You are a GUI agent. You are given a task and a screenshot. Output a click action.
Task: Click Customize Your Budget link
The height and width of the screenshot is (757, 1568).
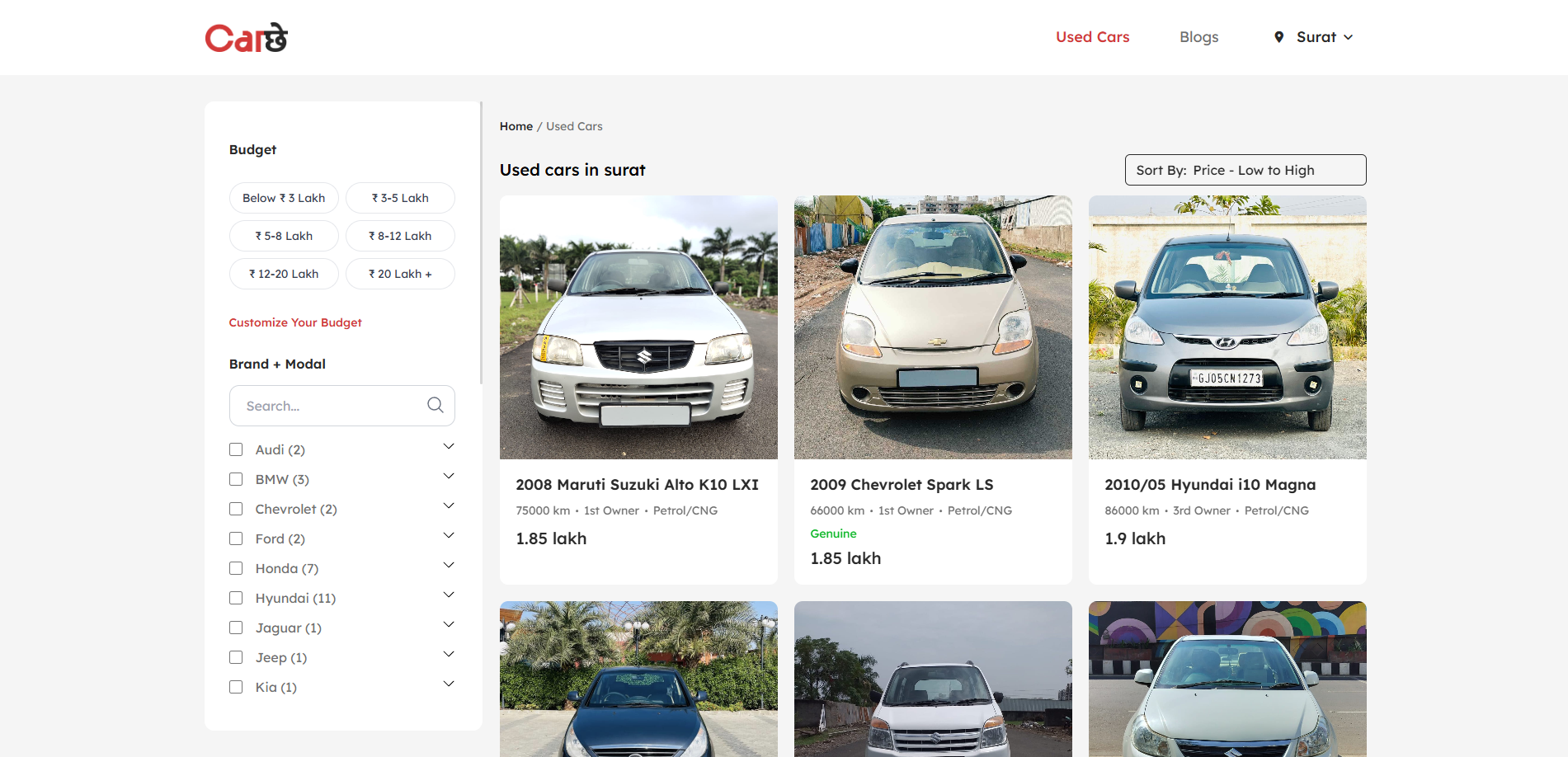pyautogui.click(x=295, y=322)
